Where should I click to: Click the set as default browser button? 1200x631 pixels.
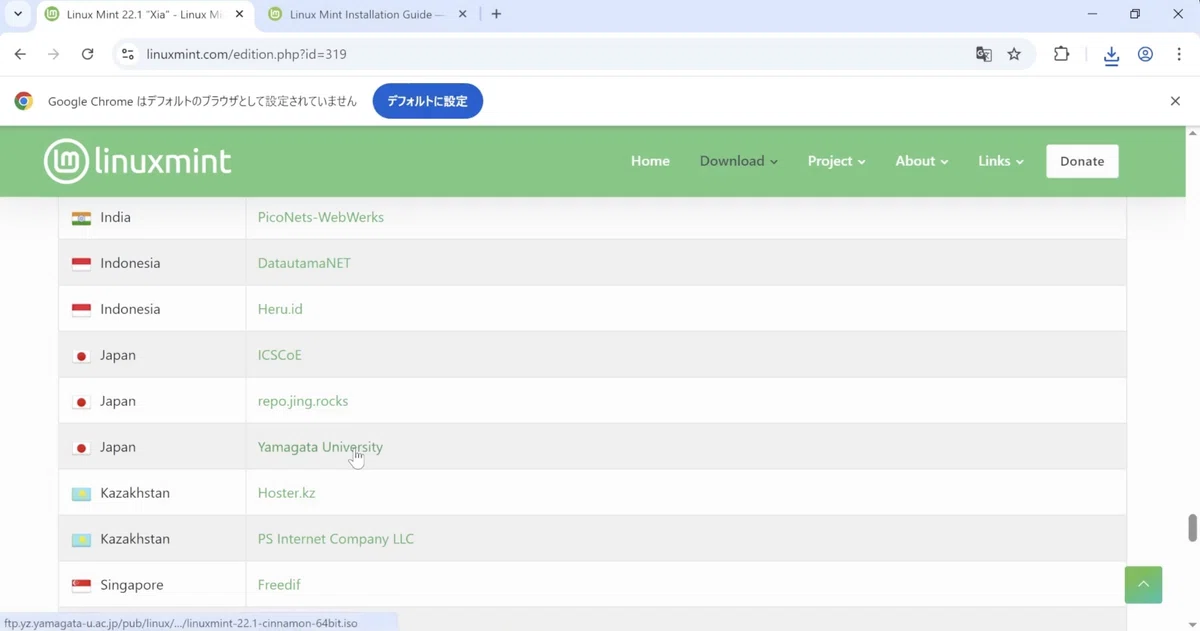(428, 101)
